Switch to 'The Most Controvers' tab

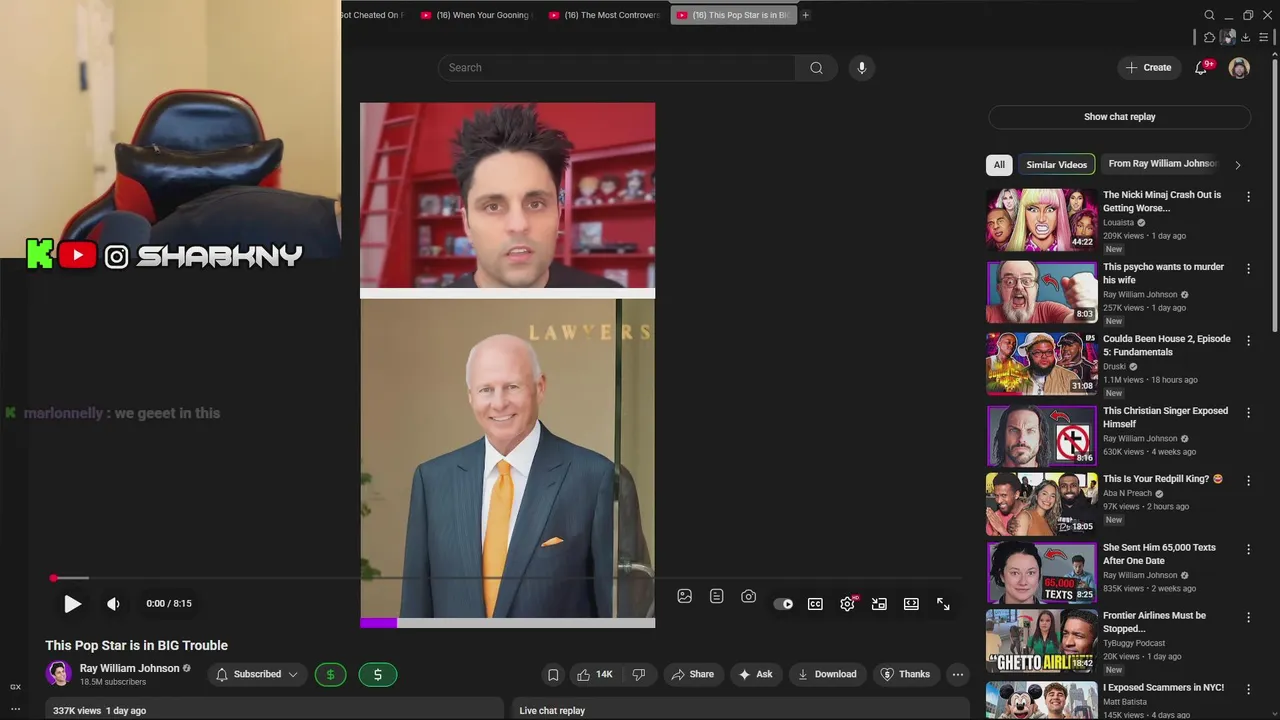coord(603,15)
